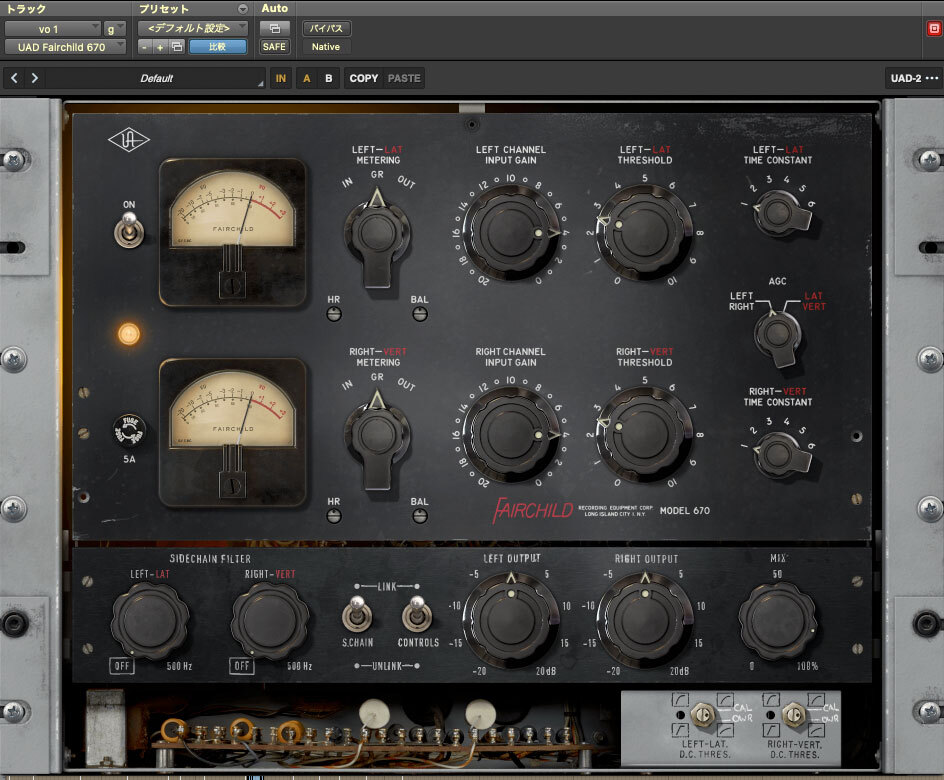Click the Universal Audio diamond logo
Viewport: 944px width, 780px height.
(x=128, y=141)
